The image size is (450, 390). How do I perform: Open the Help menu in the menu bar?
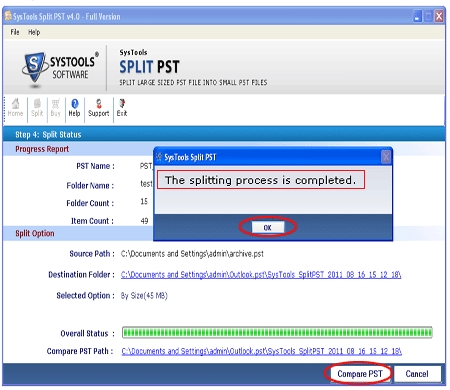[x=34, y=32]
